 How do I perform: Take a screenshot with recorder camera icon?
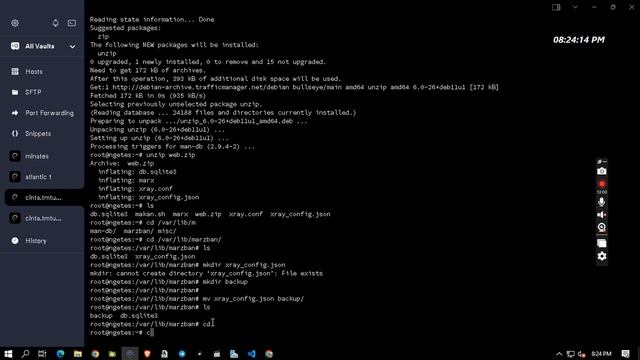pos(602,171)
